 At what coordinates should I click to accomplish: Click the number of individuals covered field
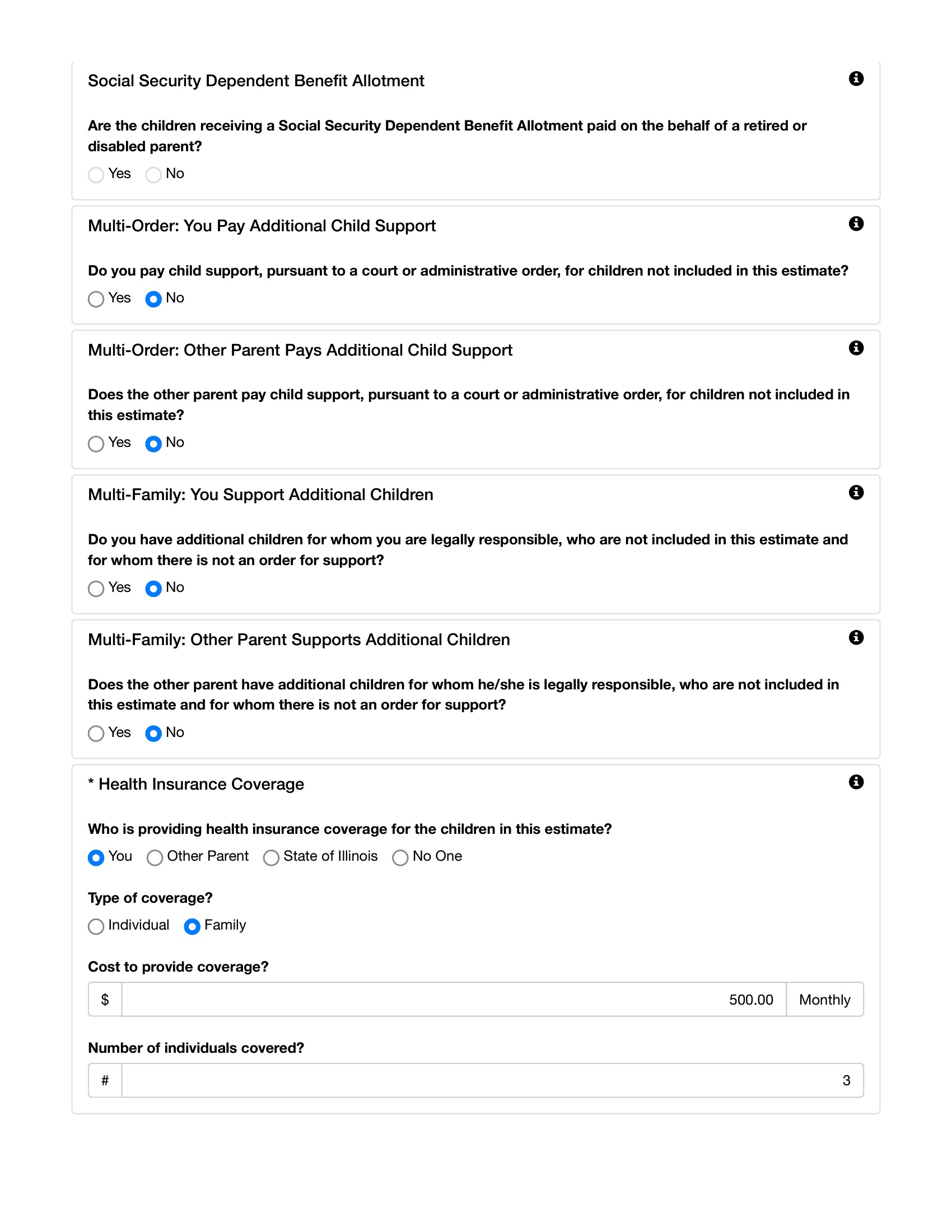click(492, 1080)
